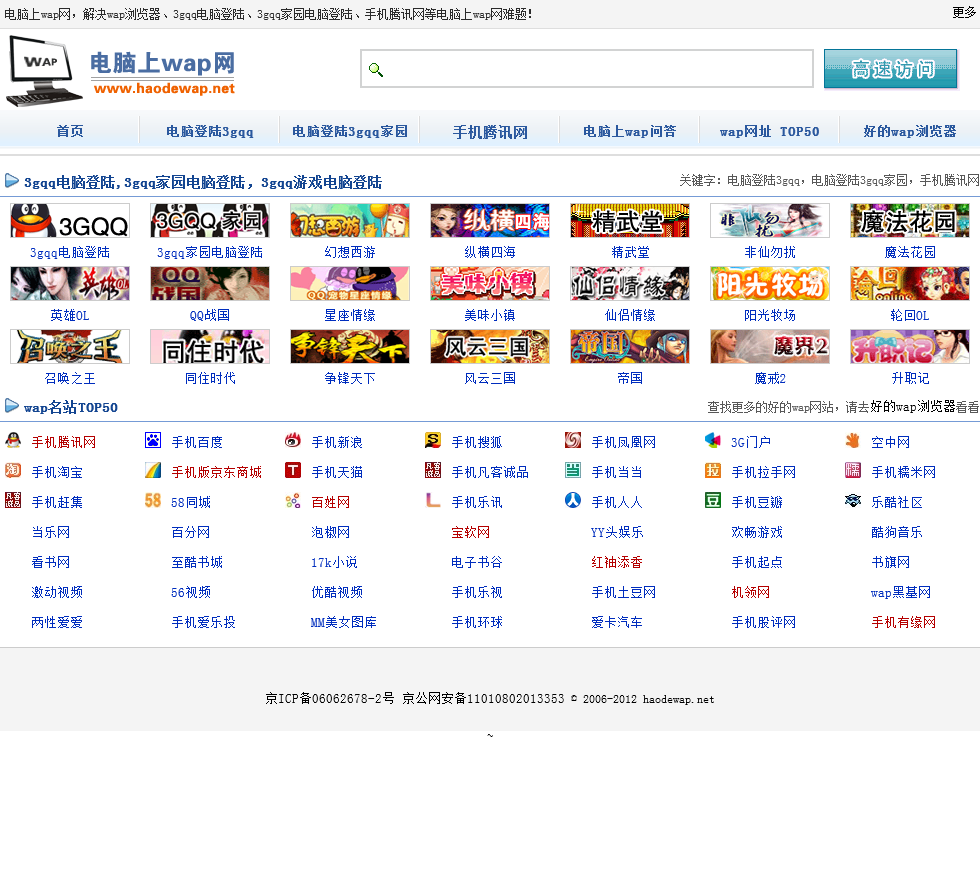980x891 pixels.
Task: Click the magnifier icon in search box
Action: [x=376, y=69]
